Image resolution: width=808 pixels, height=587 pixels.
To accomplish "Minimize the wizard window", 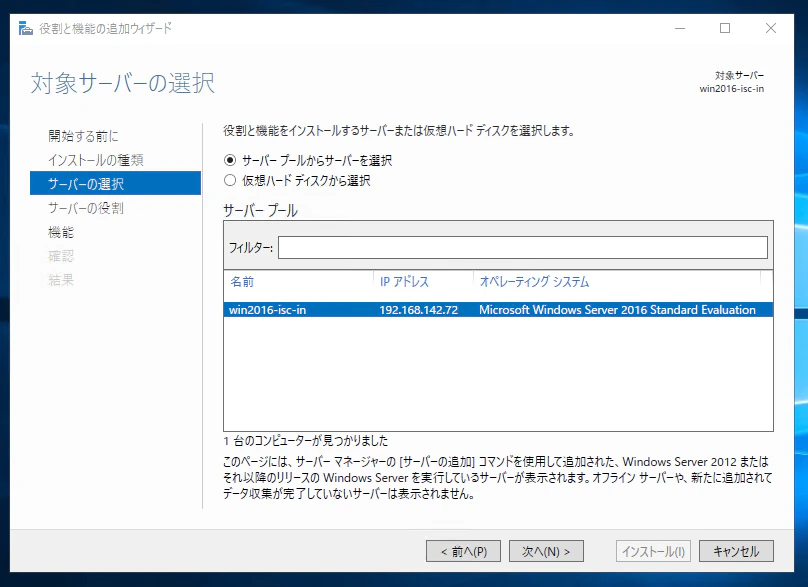I will click(680, 28).
